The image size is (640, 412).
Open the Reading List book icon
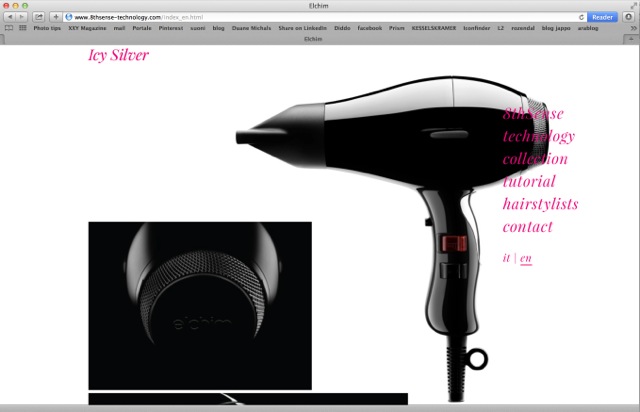[x=9, y=28]
